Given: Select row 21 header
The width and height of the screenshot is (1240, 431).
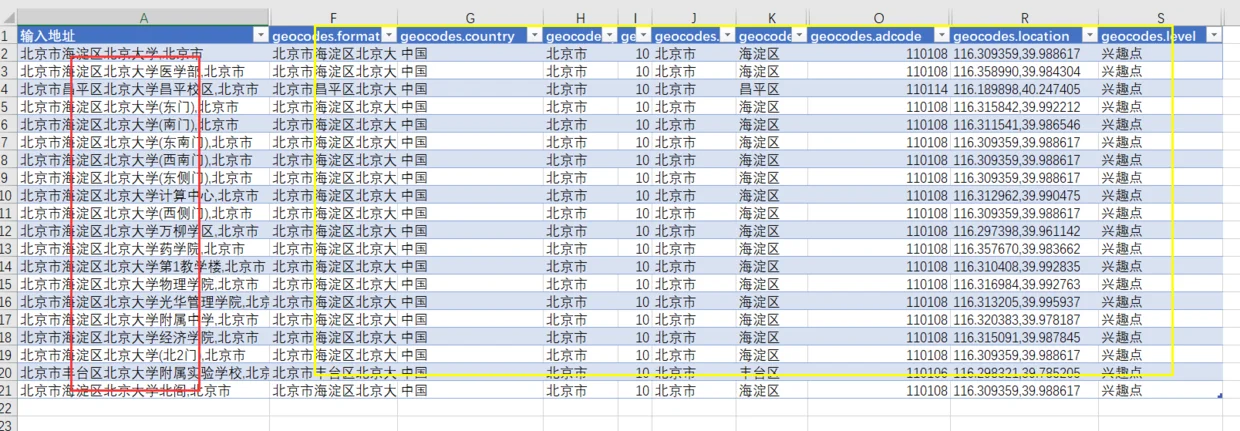Looking at the screenshot, I should tap(9, 391).
